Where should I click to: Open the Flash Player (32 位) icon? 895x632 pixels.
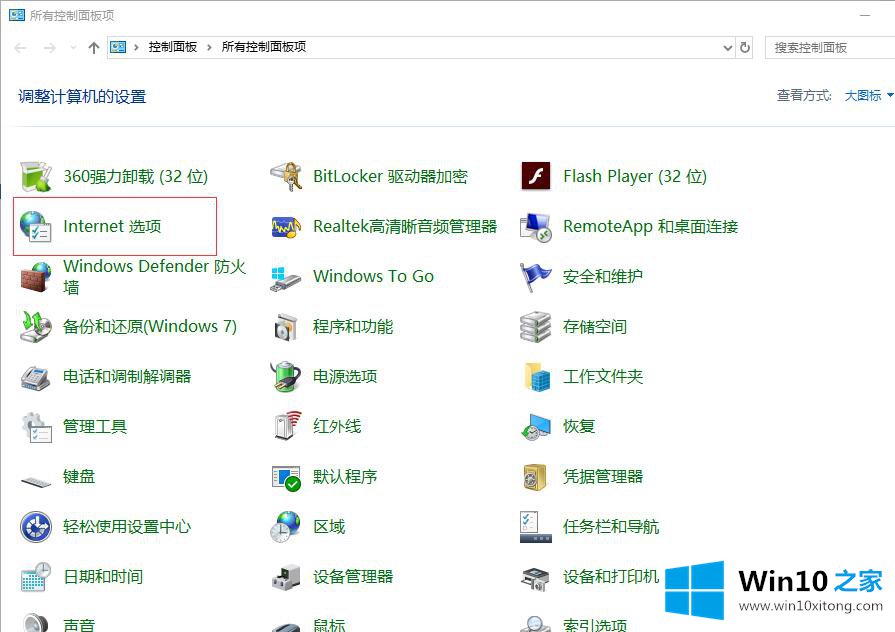tap(536, 176)
